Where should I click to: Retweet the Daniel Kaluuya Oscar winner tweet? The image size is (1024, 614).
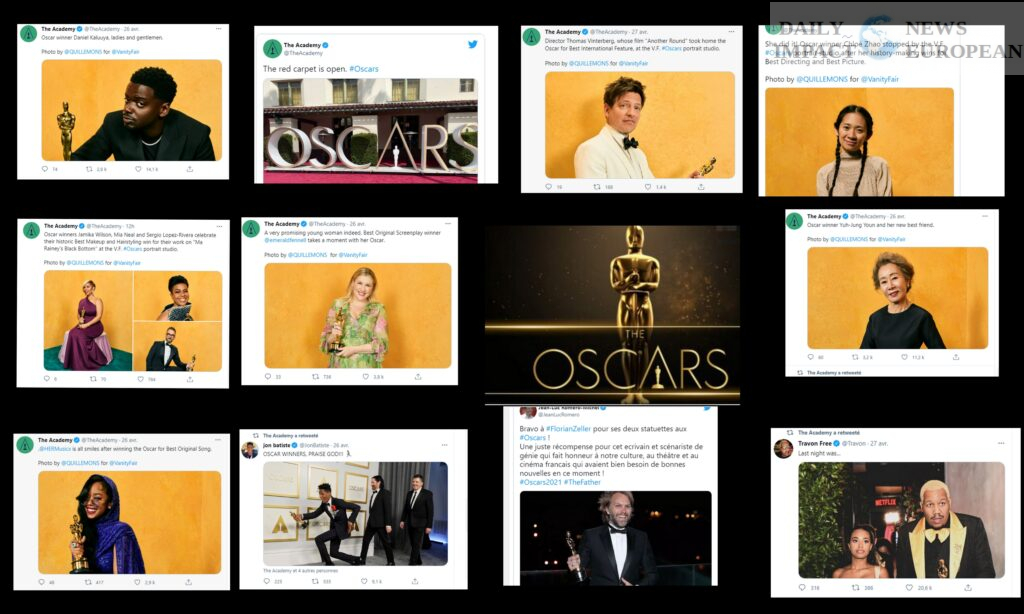tap(89, 169)
